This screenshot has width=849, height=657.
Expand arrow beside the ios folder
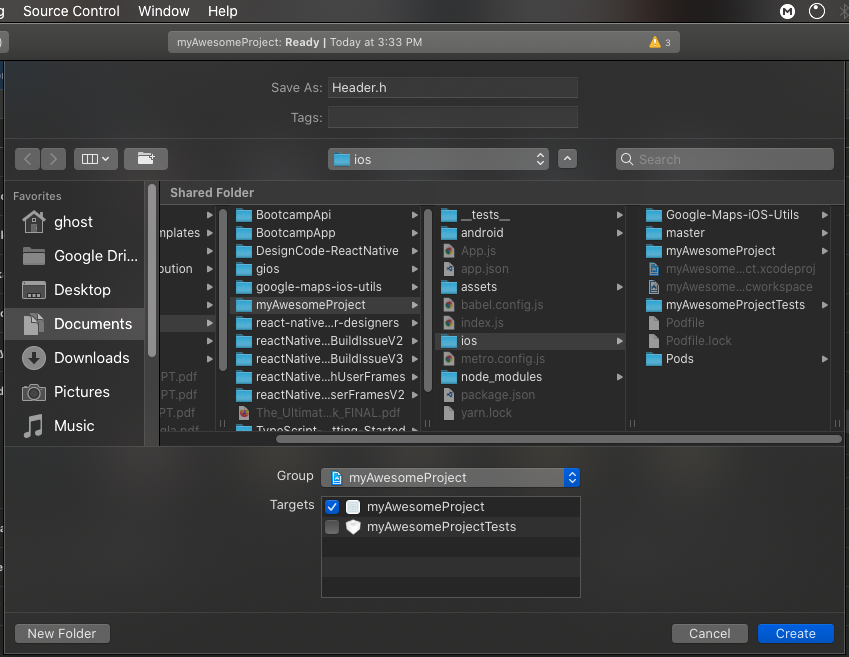point(619,341)
